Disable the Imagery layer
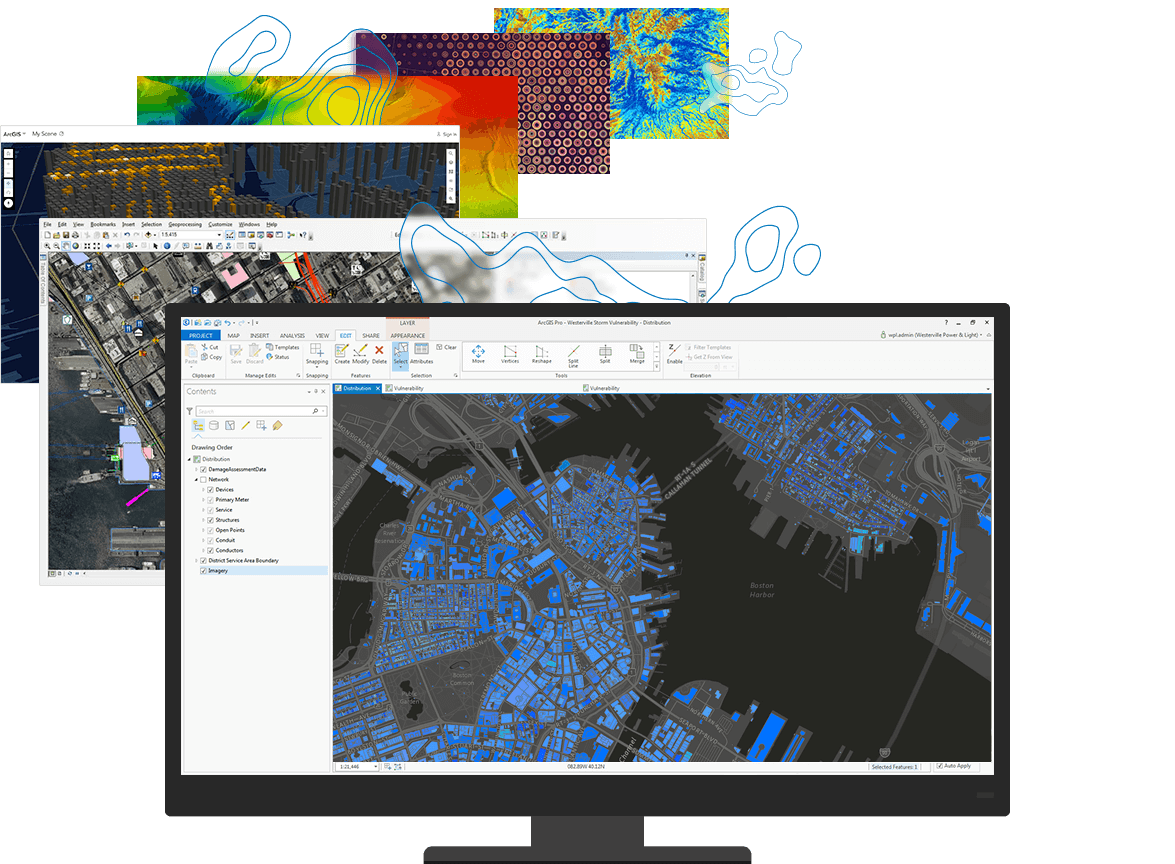This screenshot has width=1175, height=864. 202,570
